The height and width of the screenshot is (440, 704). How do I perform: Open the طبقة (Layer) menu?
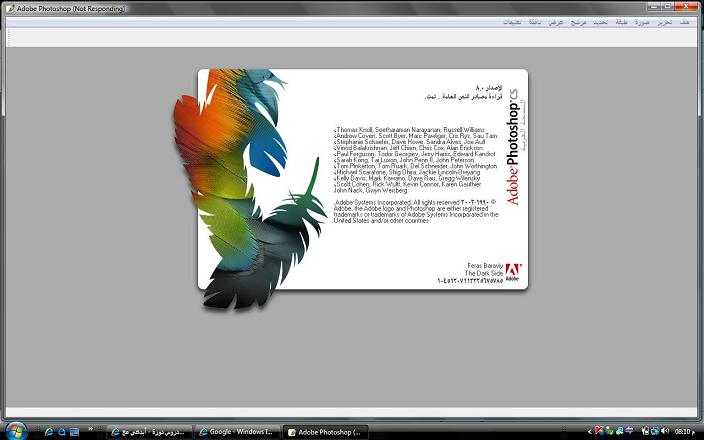(x=622, y=21)
